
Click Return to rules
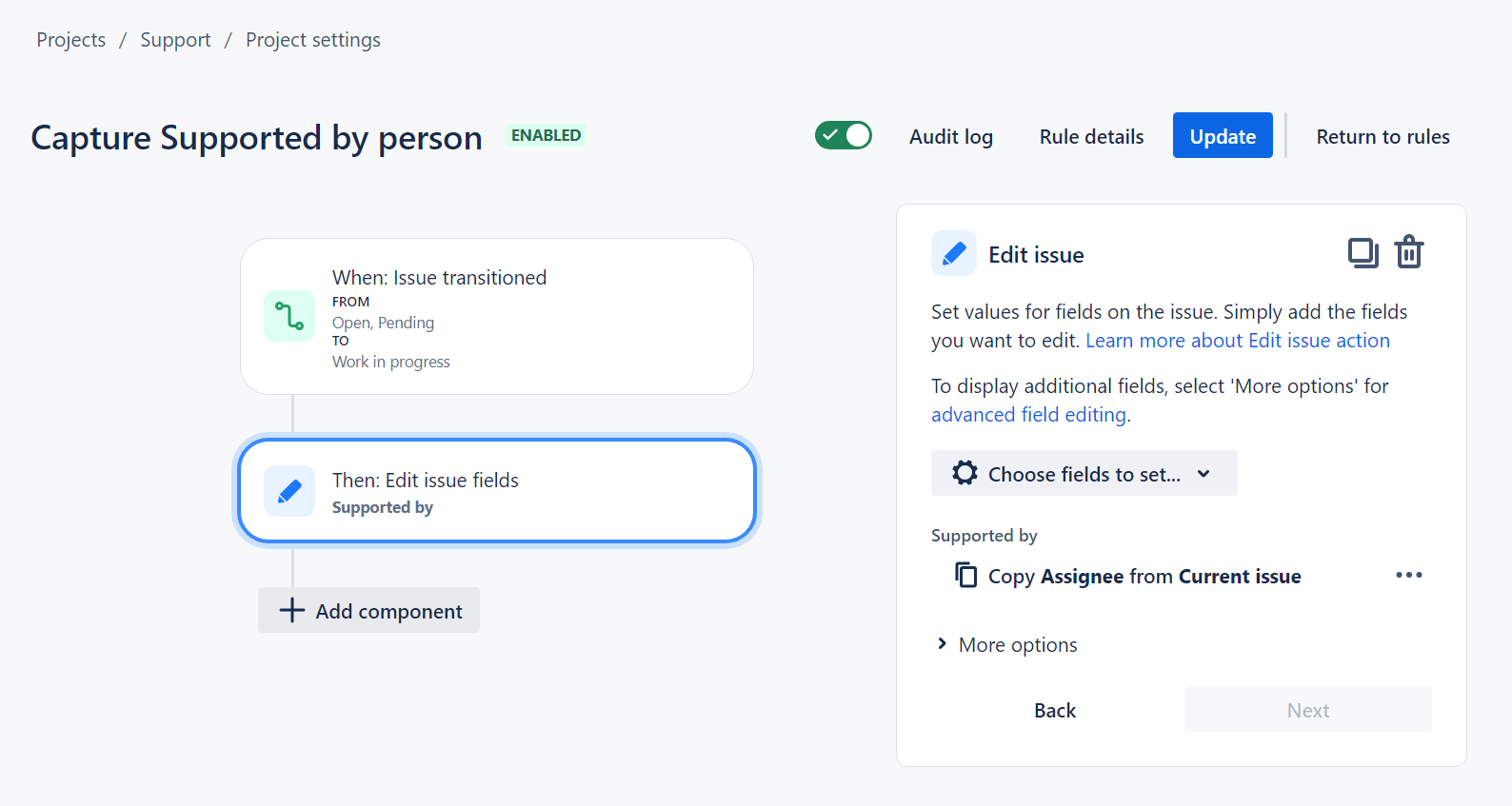tap(1382, 137)
